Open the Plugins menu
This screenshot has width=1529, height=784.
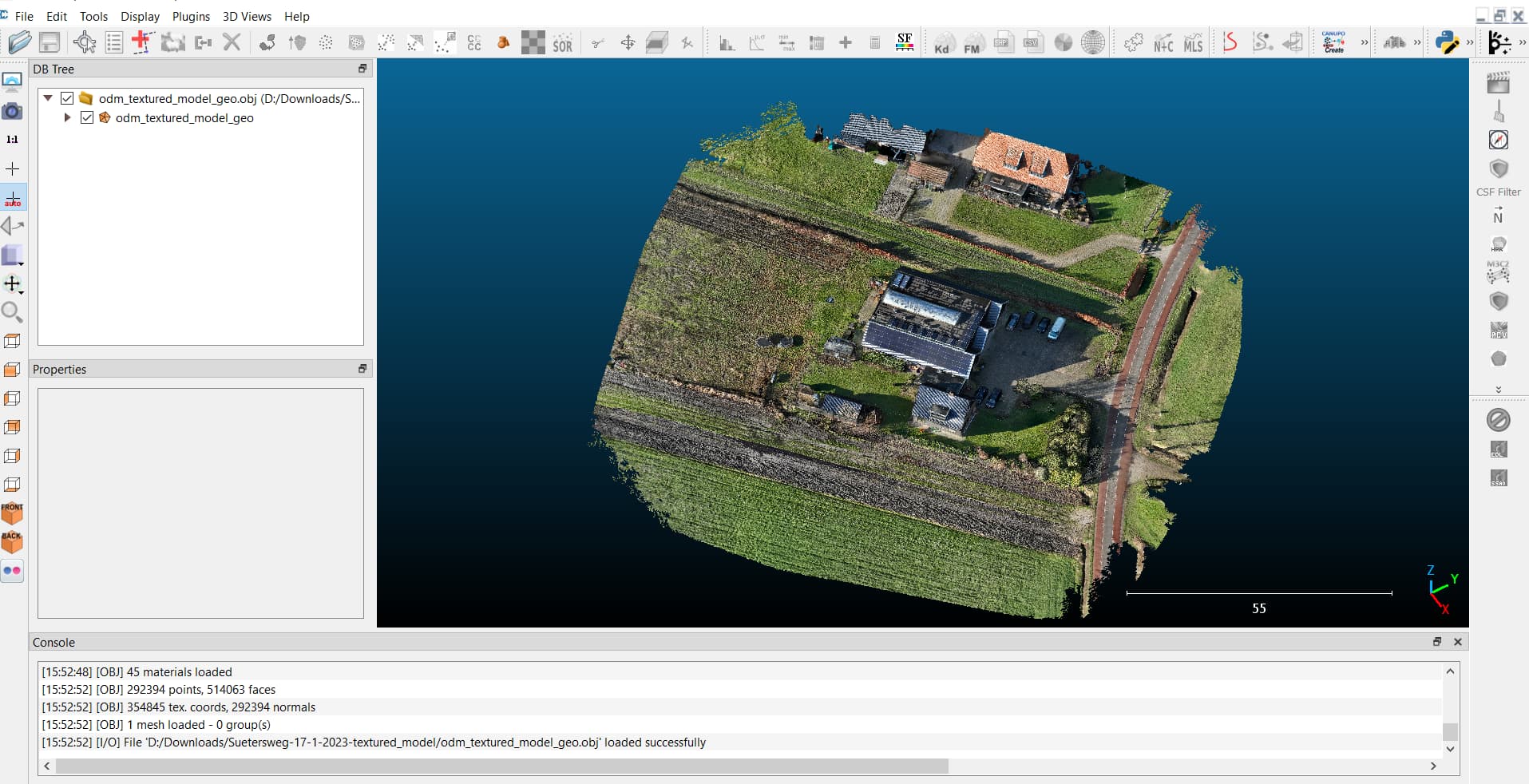(191, 16)
